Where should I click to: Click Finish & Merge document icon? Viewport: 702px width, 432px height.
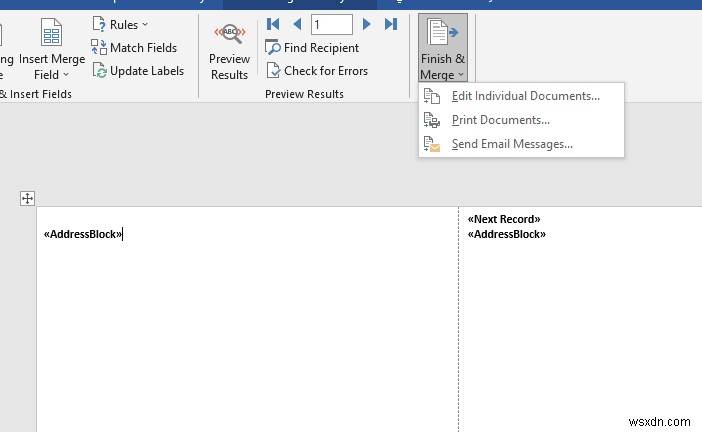tap(442, 32)
